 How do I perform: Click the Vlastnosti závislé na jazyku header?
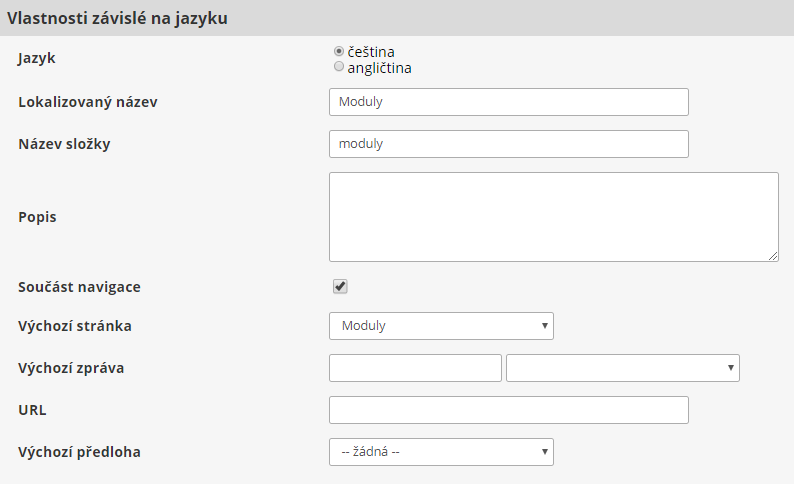click(x=119, y=19)
